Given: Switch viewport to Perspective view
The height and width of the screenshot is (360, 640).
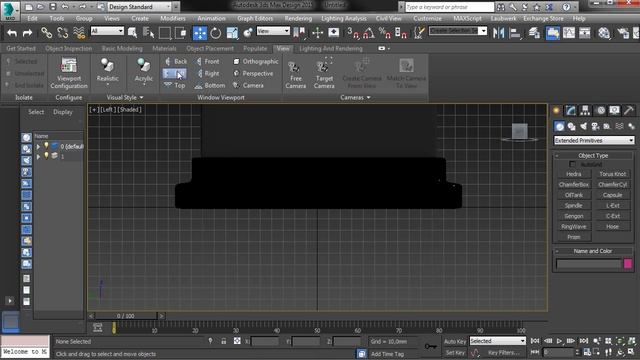Looking at the screenshot, I should 253,73.
